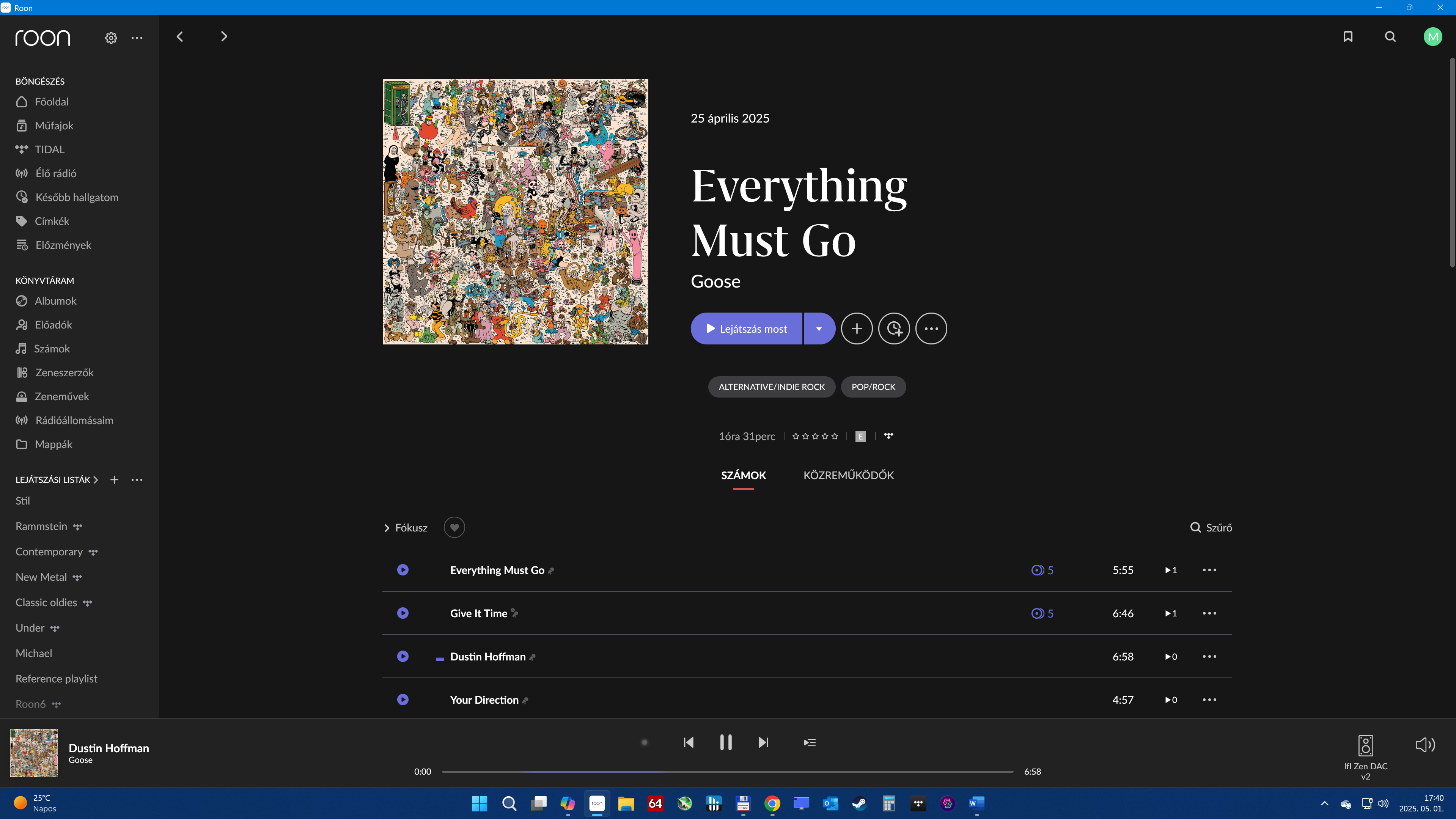
Task: Add album to listen later clock icon
Action: click(x=894, y=329)
